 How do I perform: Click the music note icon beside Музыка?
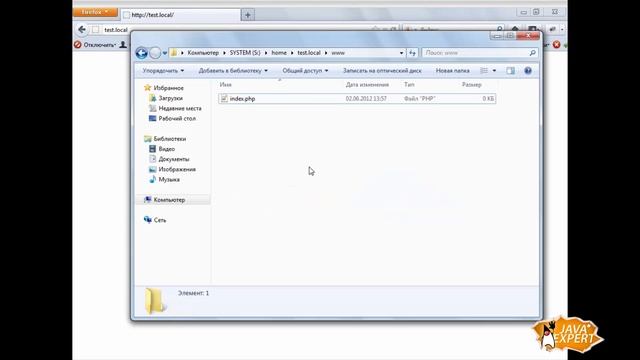click(x=152, y=179)
